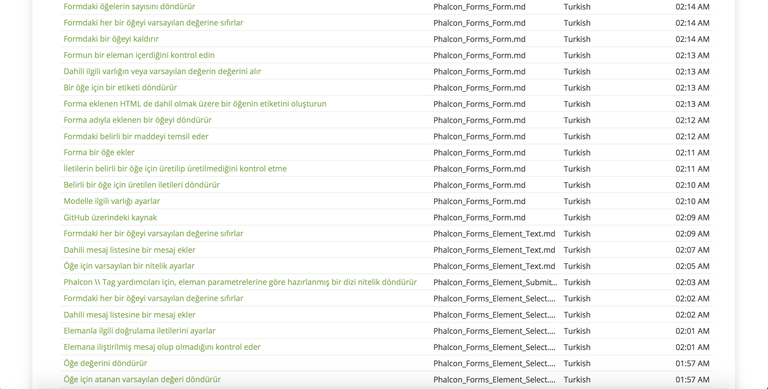Open "Bir öğe için bir etiketi döndürür"
This screenshot has width=768, height=389.
tap(120, 88)
